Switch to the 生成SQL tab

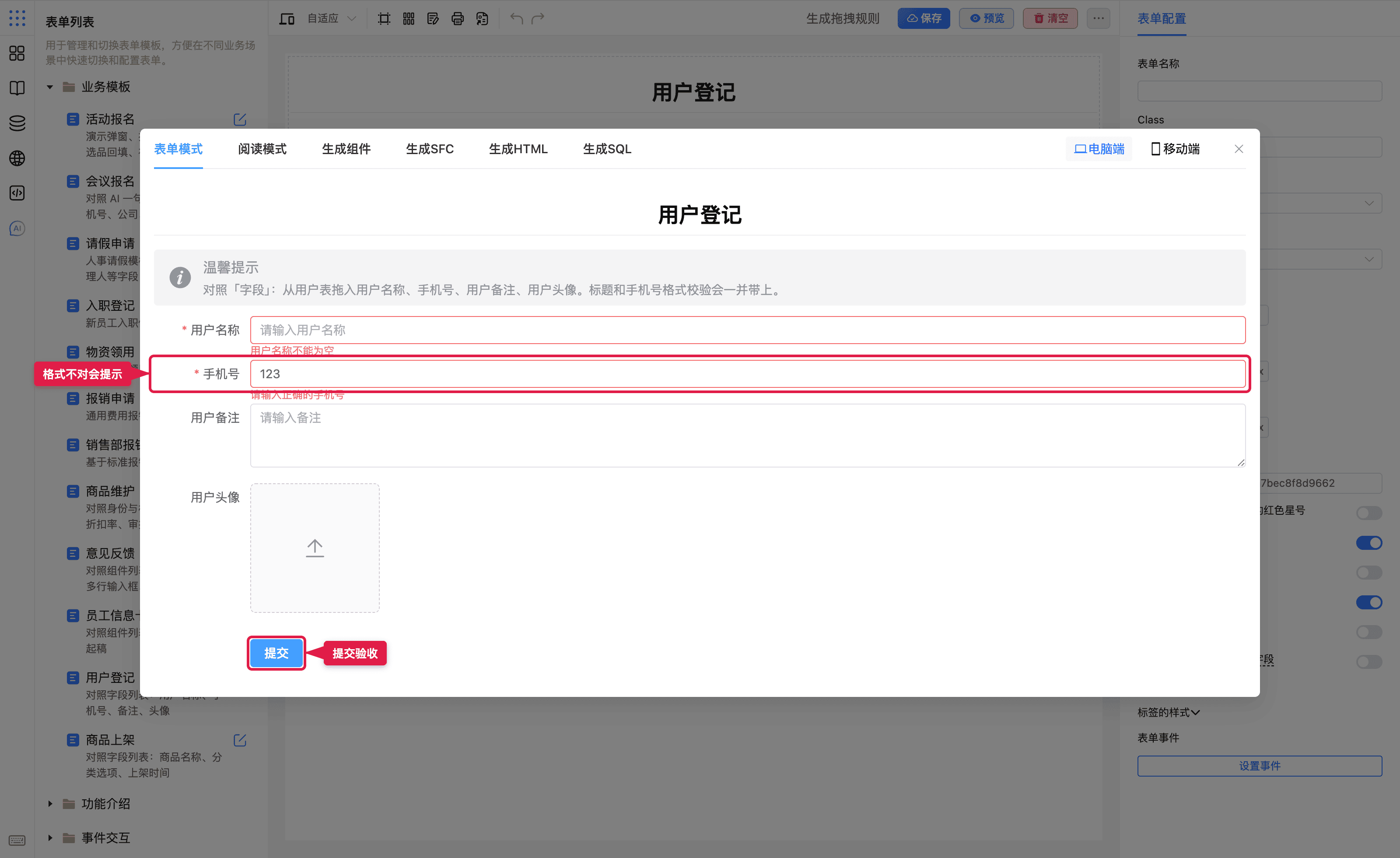(607, 149)
